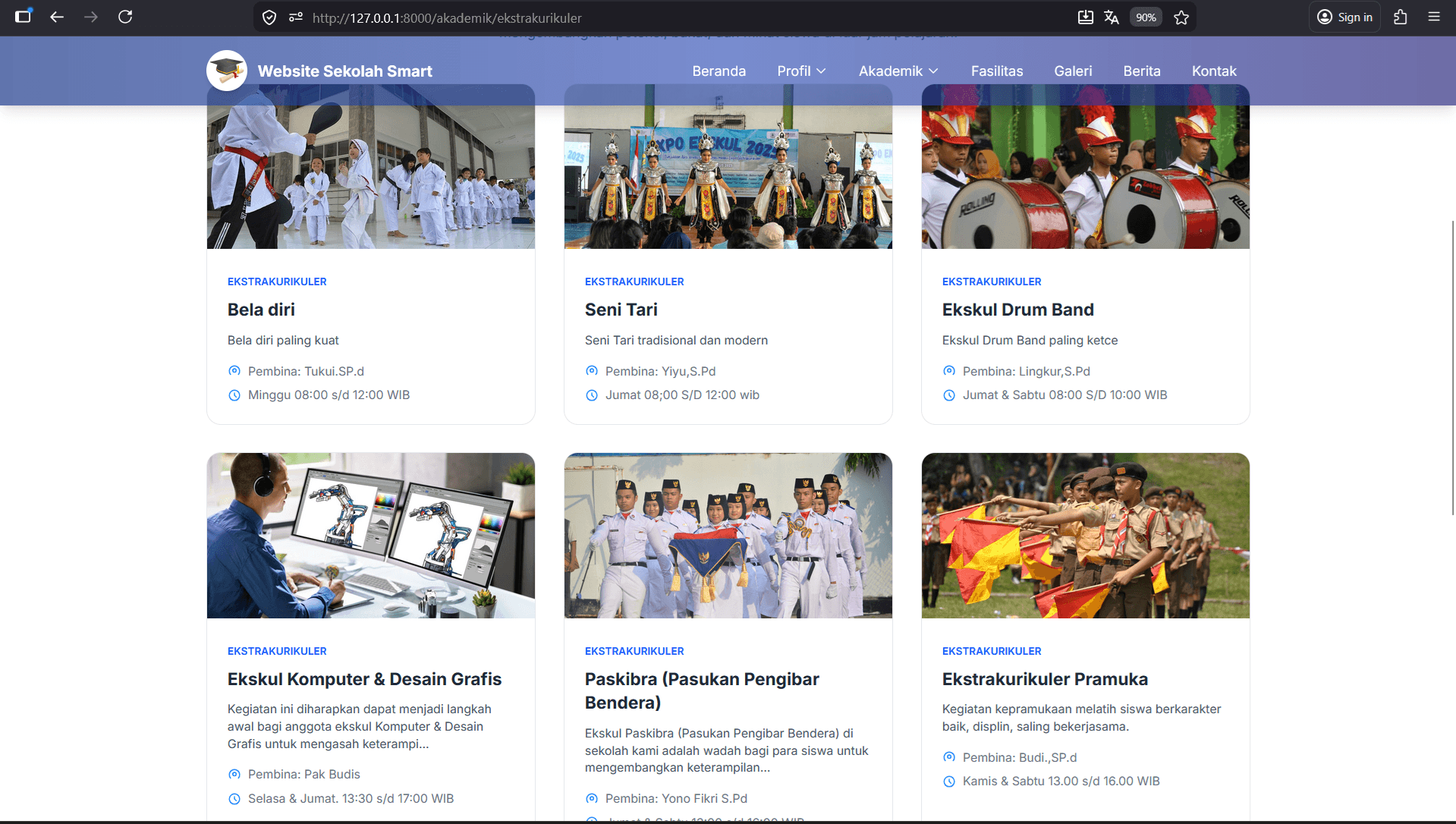Click the translate page icon
The width and height of the screenshot is (1456, 824).
point(1112,17)
